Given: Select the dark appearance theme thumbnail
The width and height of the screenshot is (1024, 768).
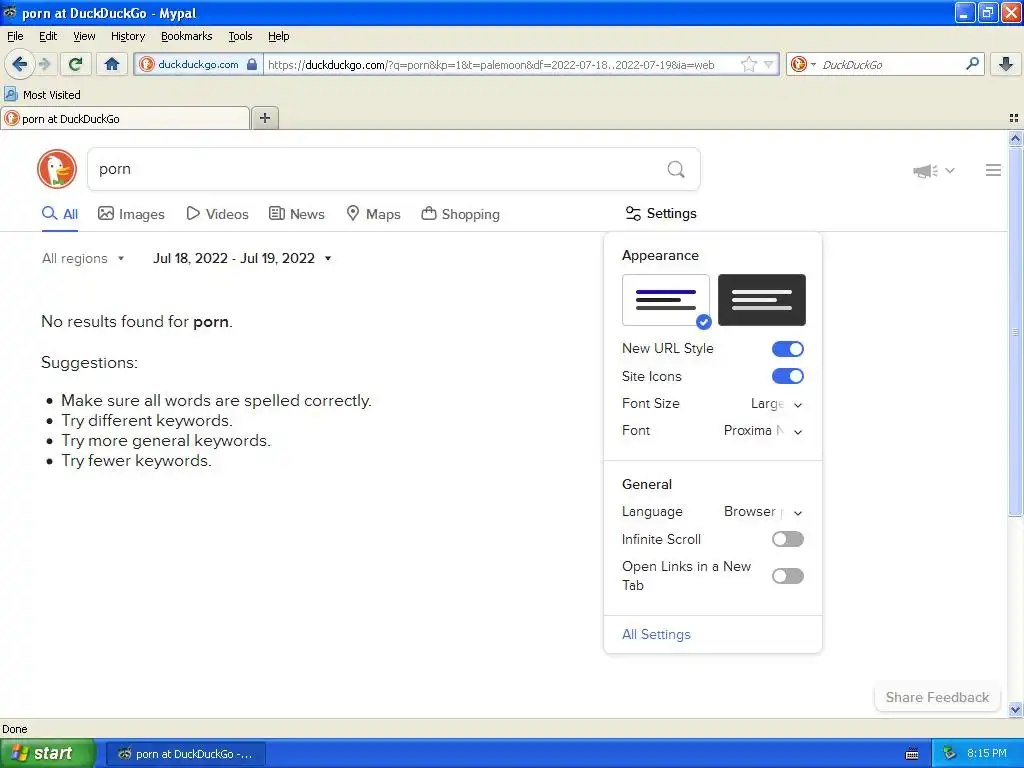Looking at the screenshot, I should [761, 300].
